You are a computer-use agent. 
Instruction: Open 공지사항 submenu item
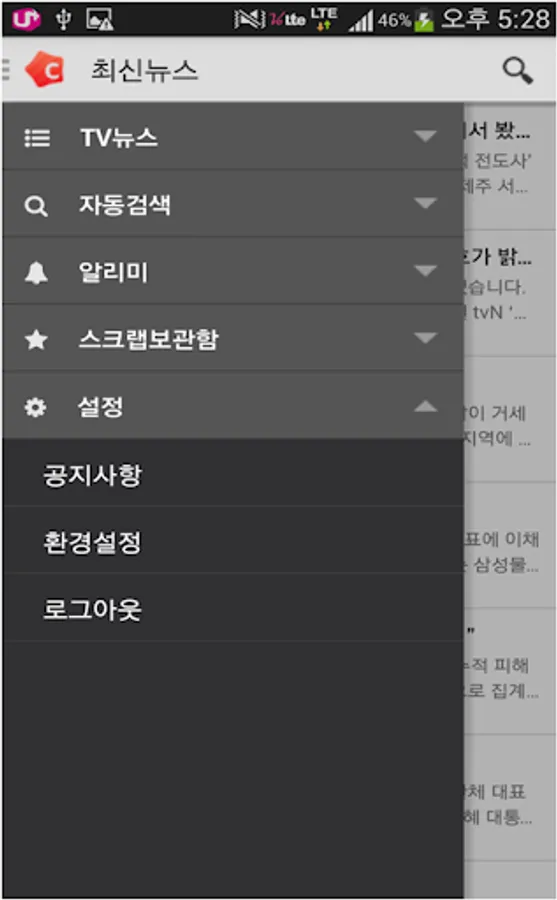233,473
